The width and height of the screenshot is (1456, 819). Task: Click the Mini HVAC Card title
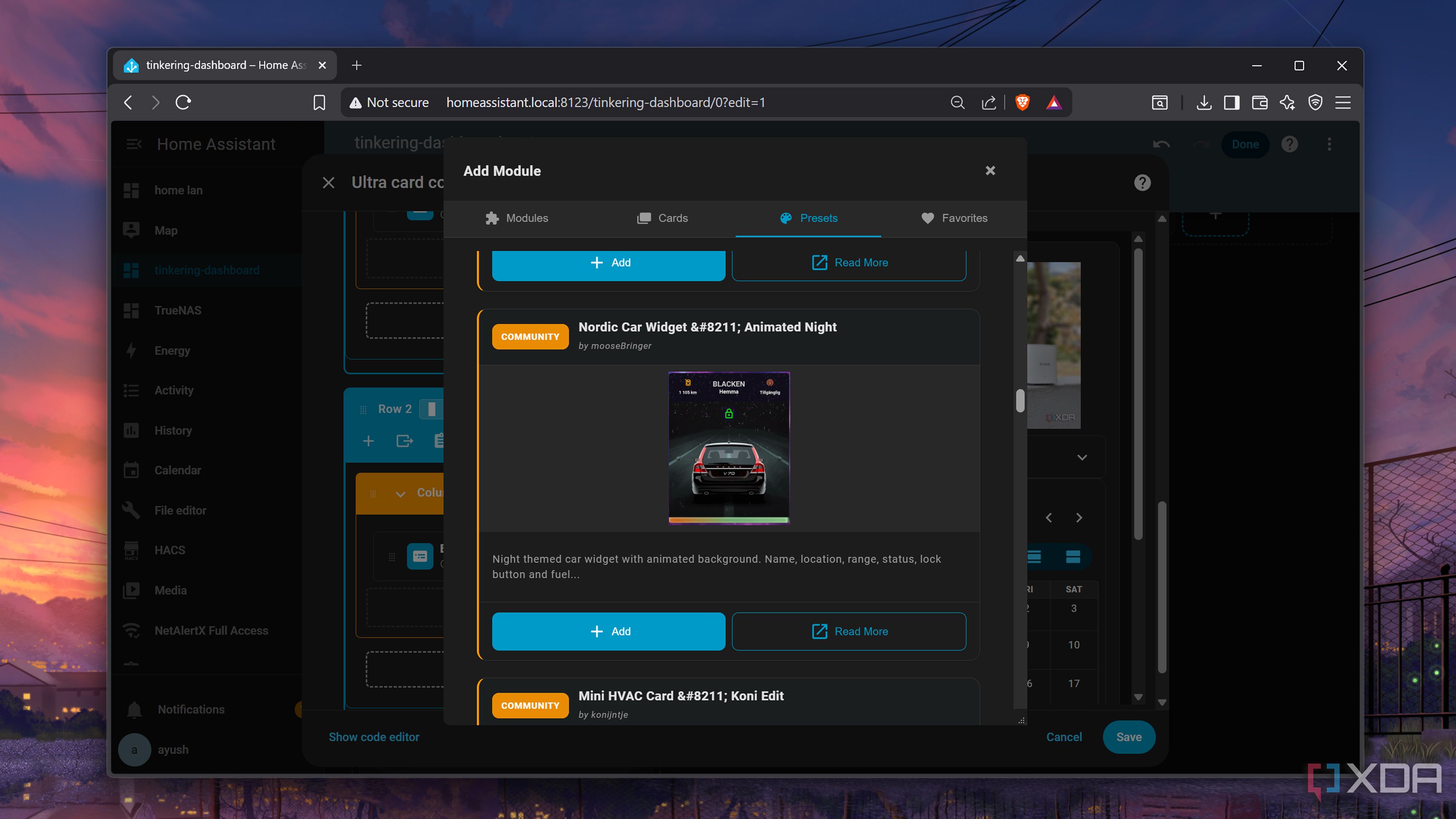click(x=681, y=696)
